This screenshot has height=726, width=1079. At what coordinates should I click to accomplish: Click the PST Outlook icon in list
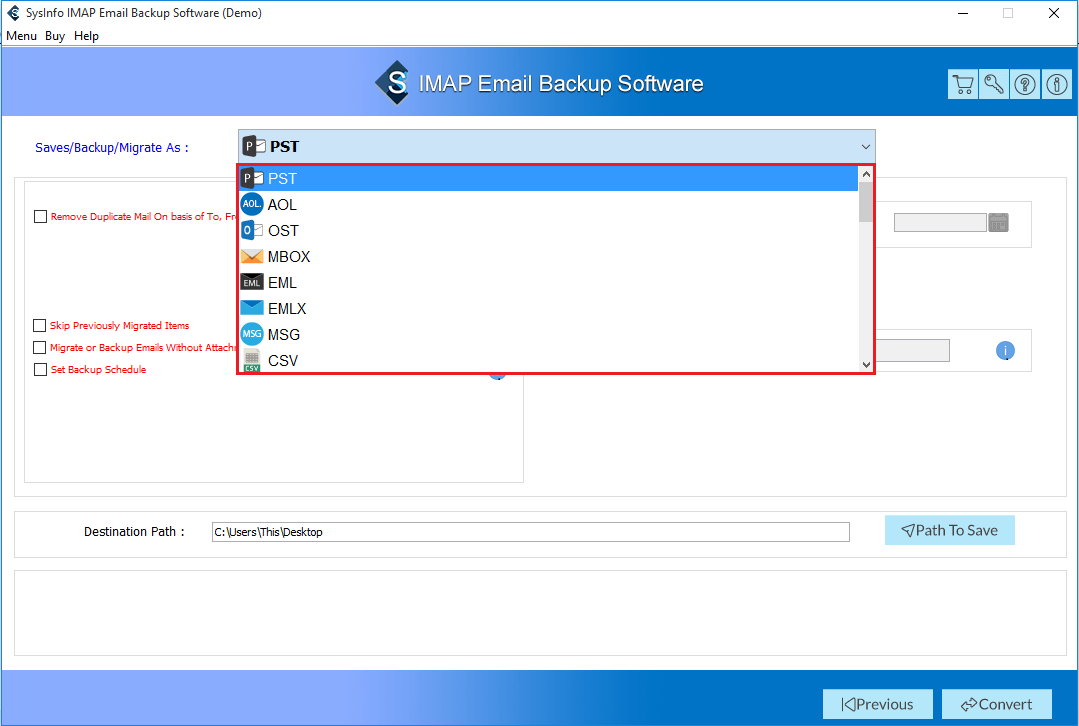pyautogui.click(x=252, y=178)
